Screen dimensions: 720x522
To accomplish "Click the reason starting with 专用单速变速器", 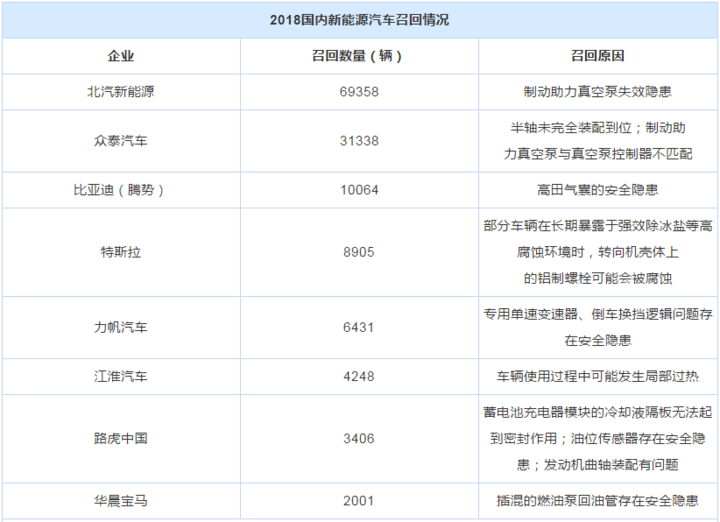I will point(598,327).
